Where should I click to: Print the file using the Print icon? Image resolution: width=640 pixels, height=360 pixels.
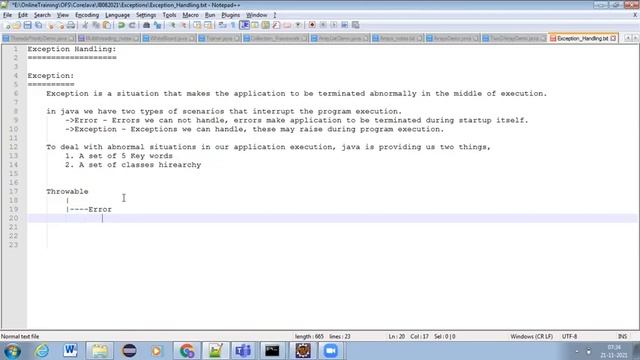coord(71,25)
